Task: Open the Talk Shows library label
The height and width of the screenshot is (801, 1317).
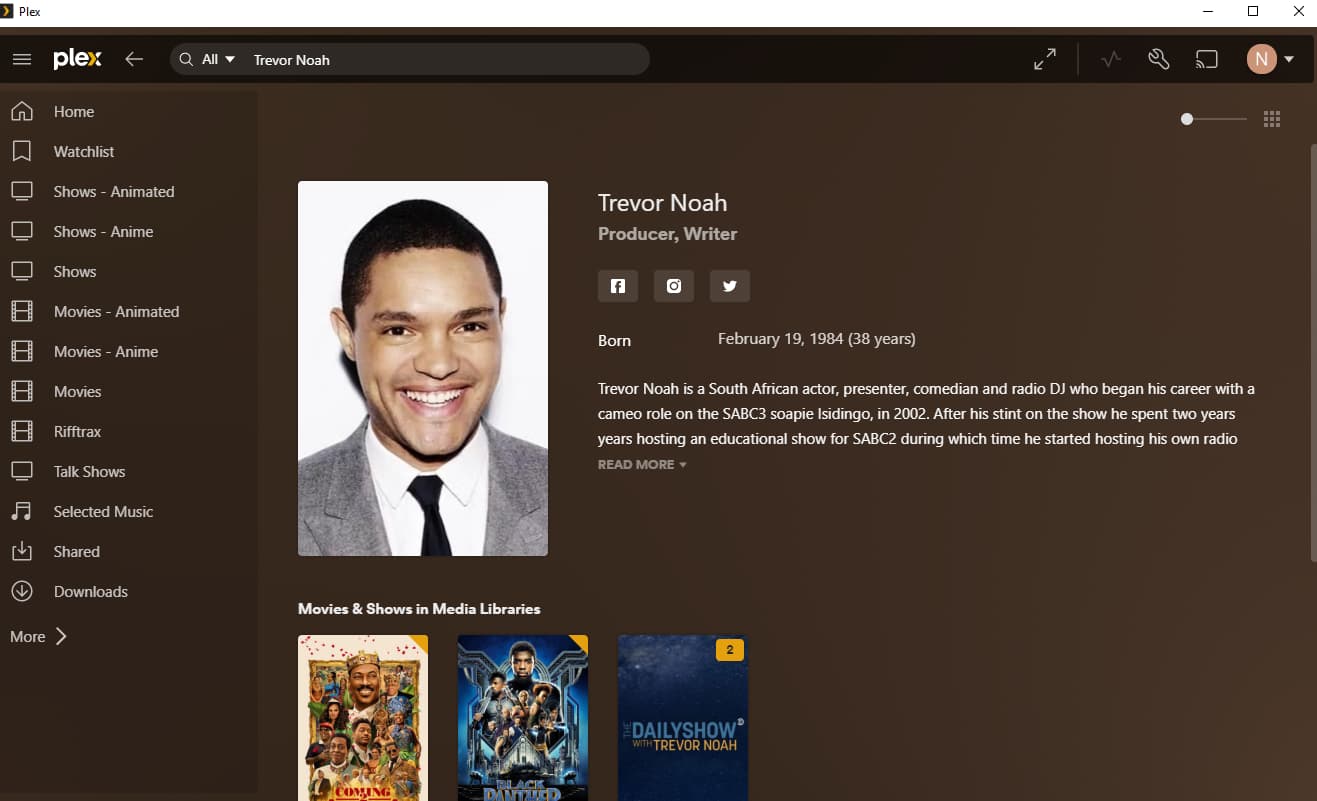Action: click(90, 472)
